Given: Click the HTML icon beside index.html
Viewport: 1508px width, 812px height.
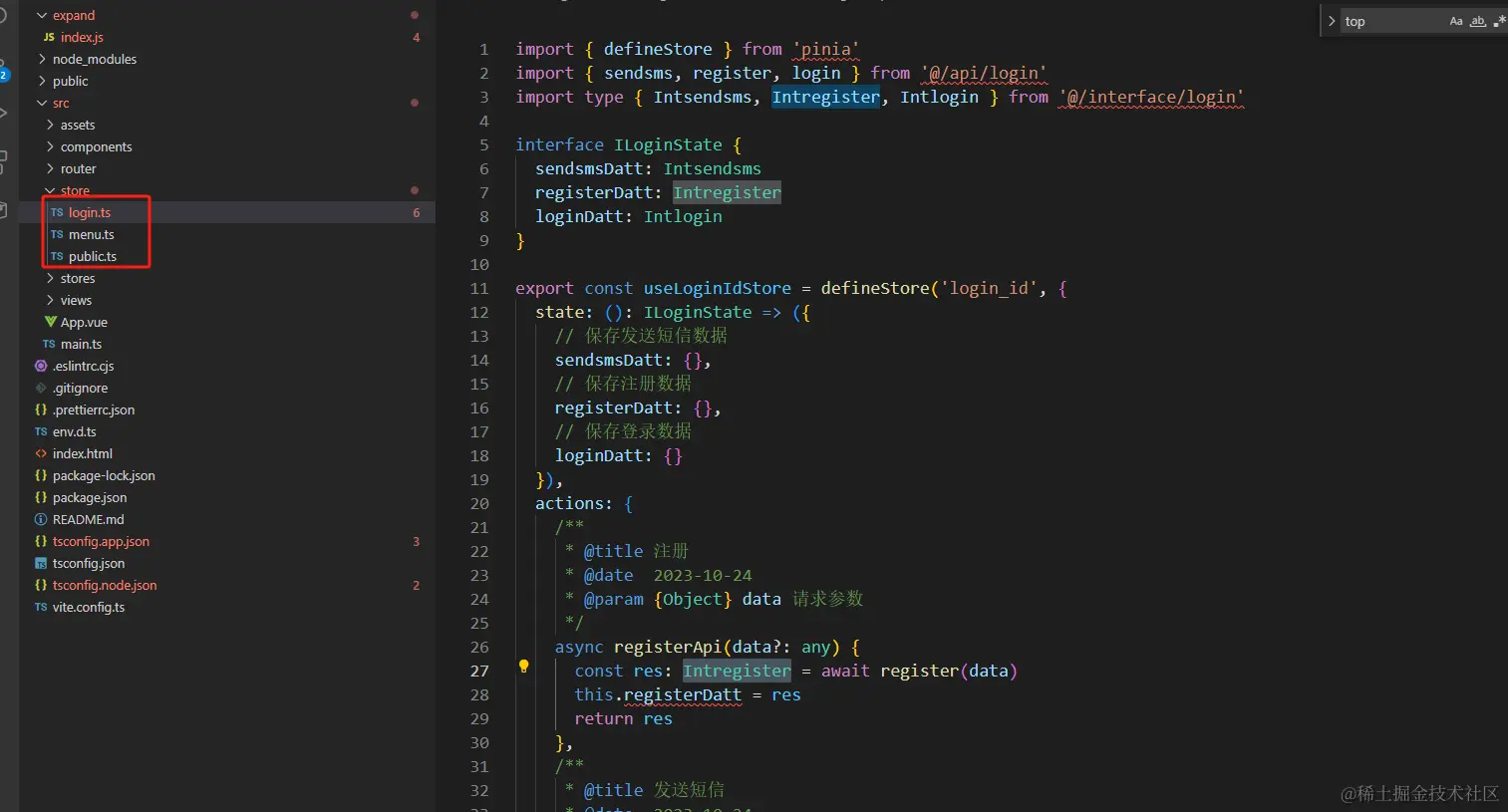Looking at the screenshot, I should (41, 453).
